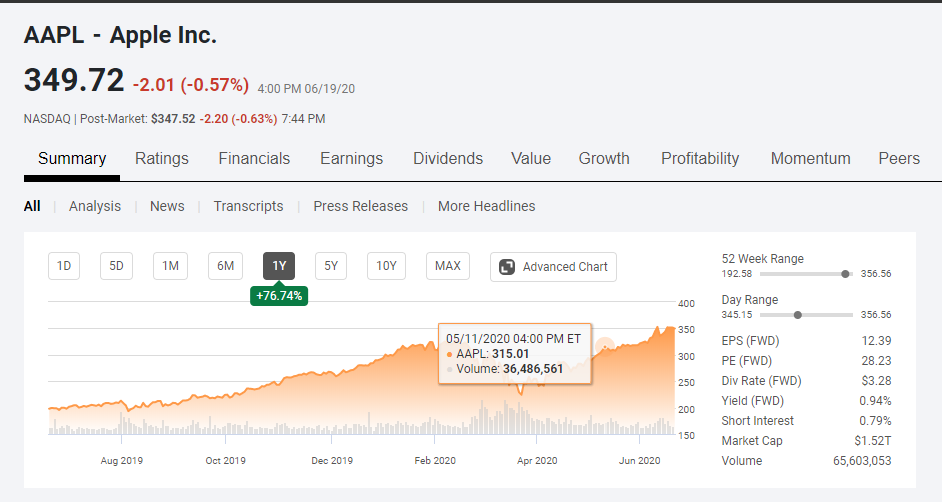942x502 pixels.
Task: Switch to the Dividends tab
Action: point(448,159)
